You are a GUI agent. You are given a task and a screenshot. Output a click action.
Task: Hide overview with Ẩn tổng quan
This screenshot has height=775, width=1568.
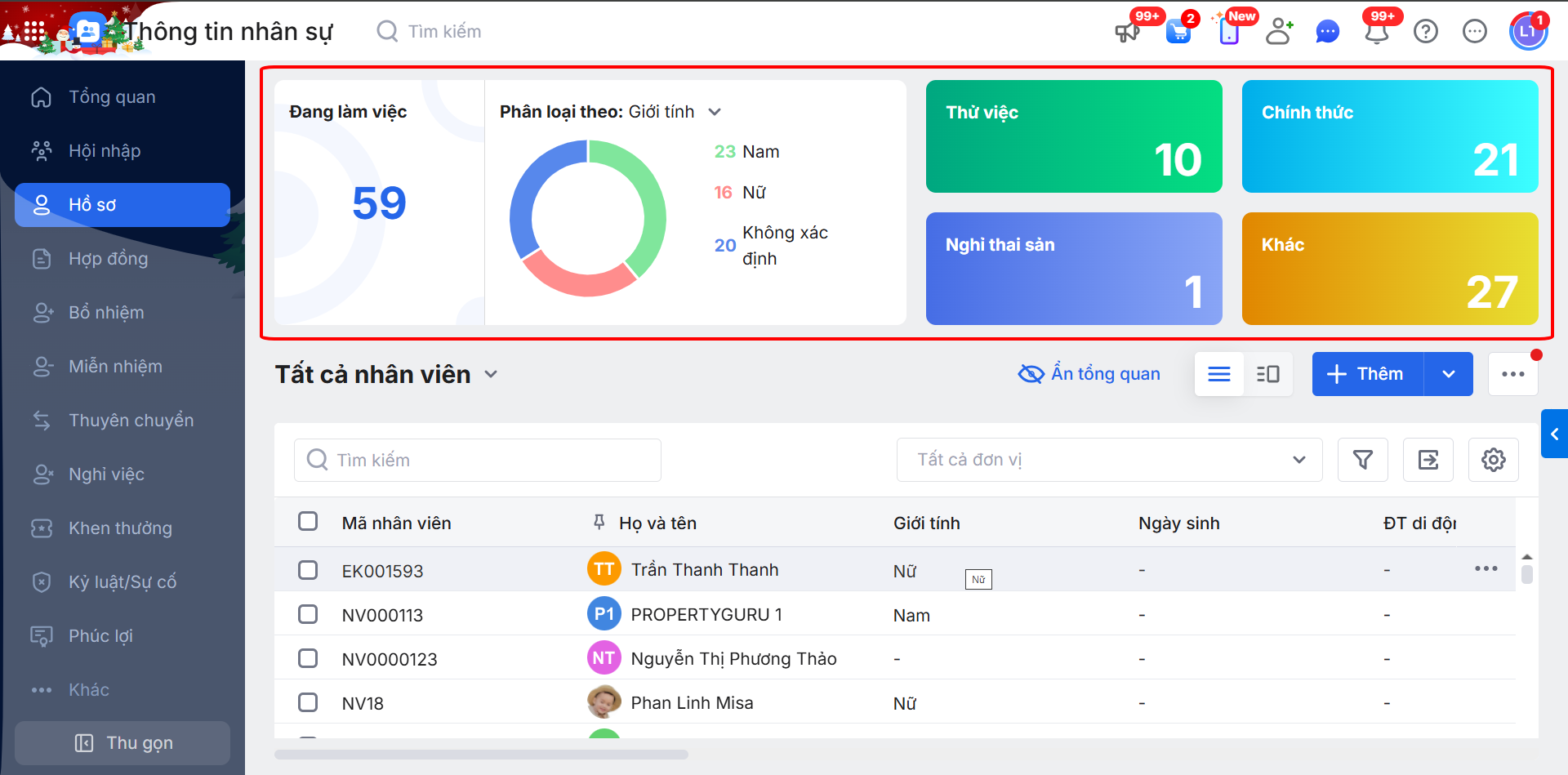tap(1089, 373)
